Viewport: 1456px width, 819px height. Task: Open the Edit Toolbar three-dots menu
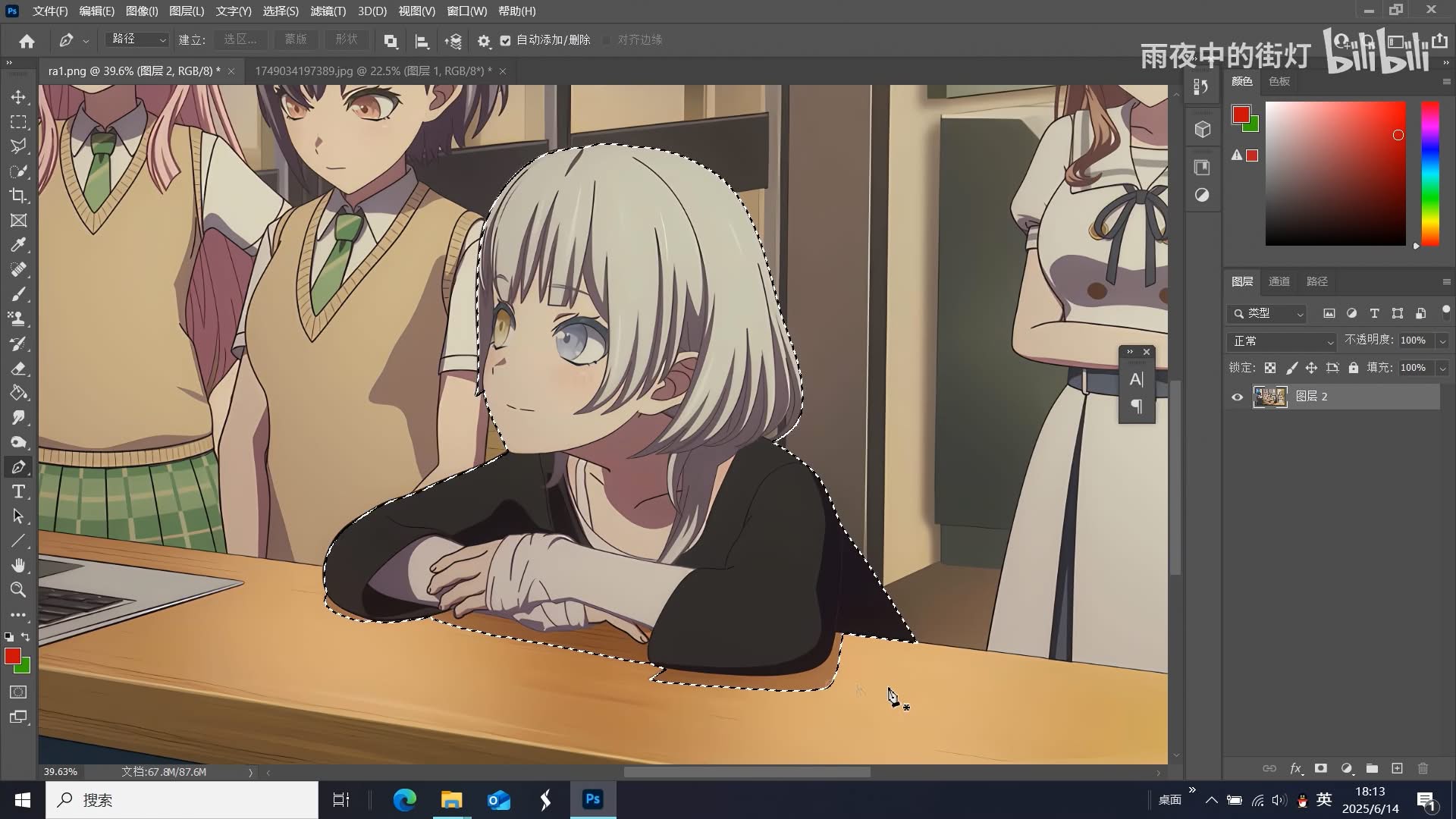[x=18, y=615]
